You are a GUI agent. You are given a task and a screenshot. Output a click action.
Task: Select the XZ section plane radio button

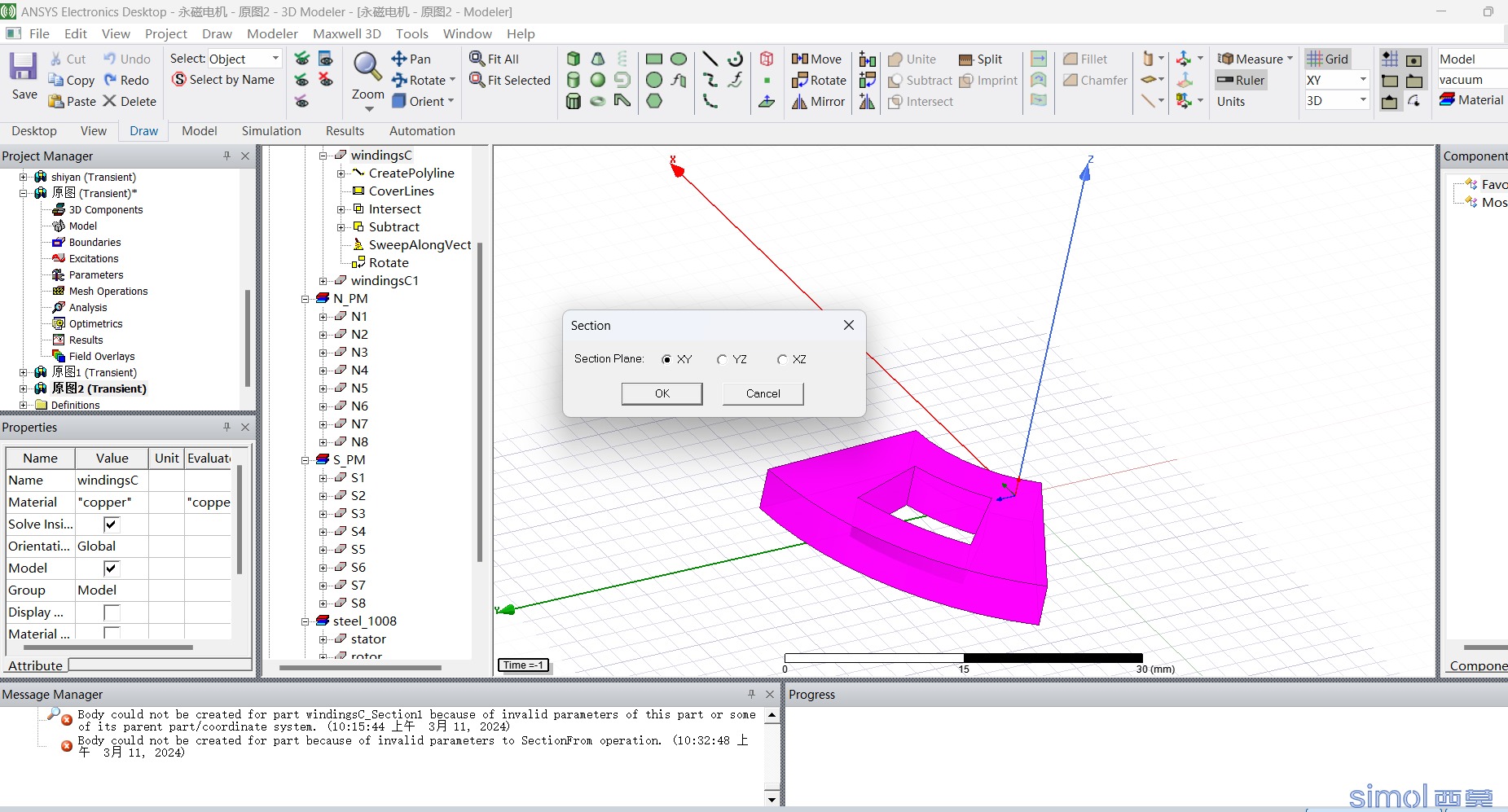[782, 359]
